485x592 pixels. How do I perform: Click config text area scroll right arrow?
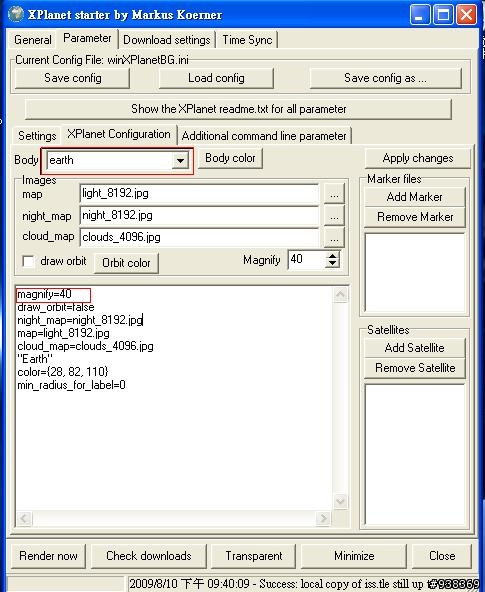(x=323, y=518)
